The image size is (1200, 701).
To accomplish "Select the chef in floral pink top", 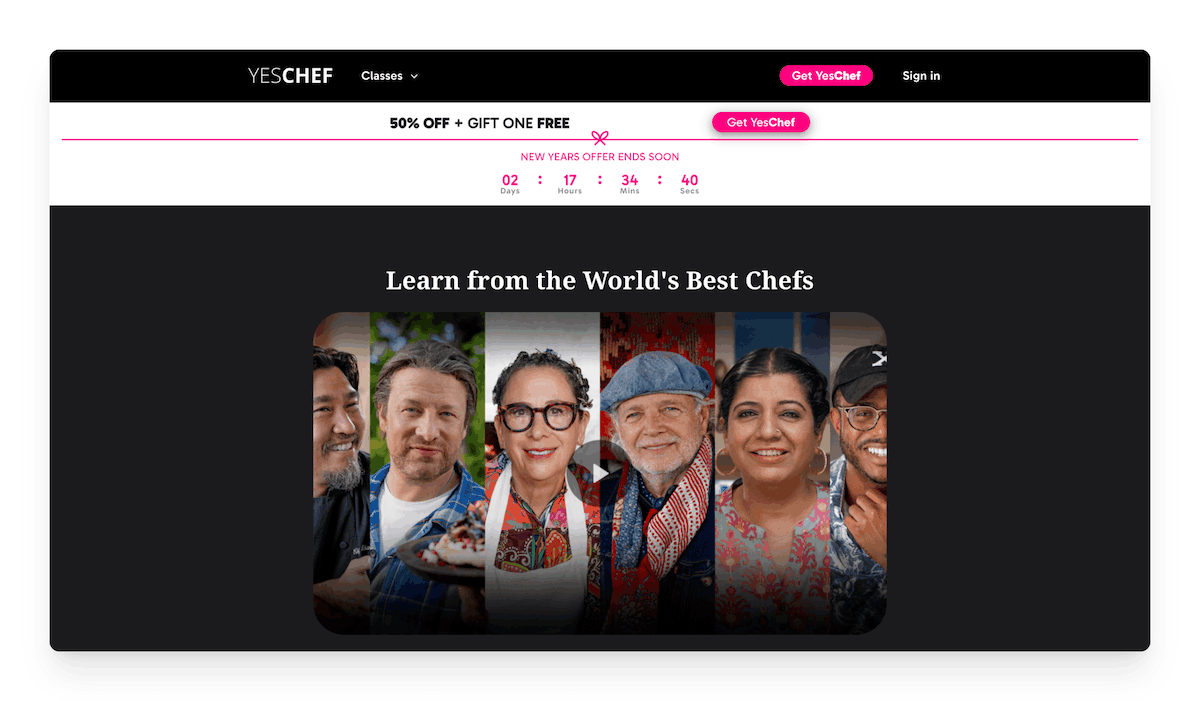I will [x=772, y=472].
